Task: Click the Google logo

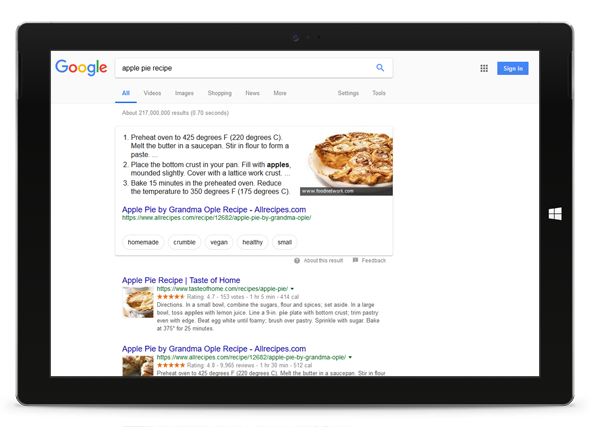Action: tap(81, 68)
